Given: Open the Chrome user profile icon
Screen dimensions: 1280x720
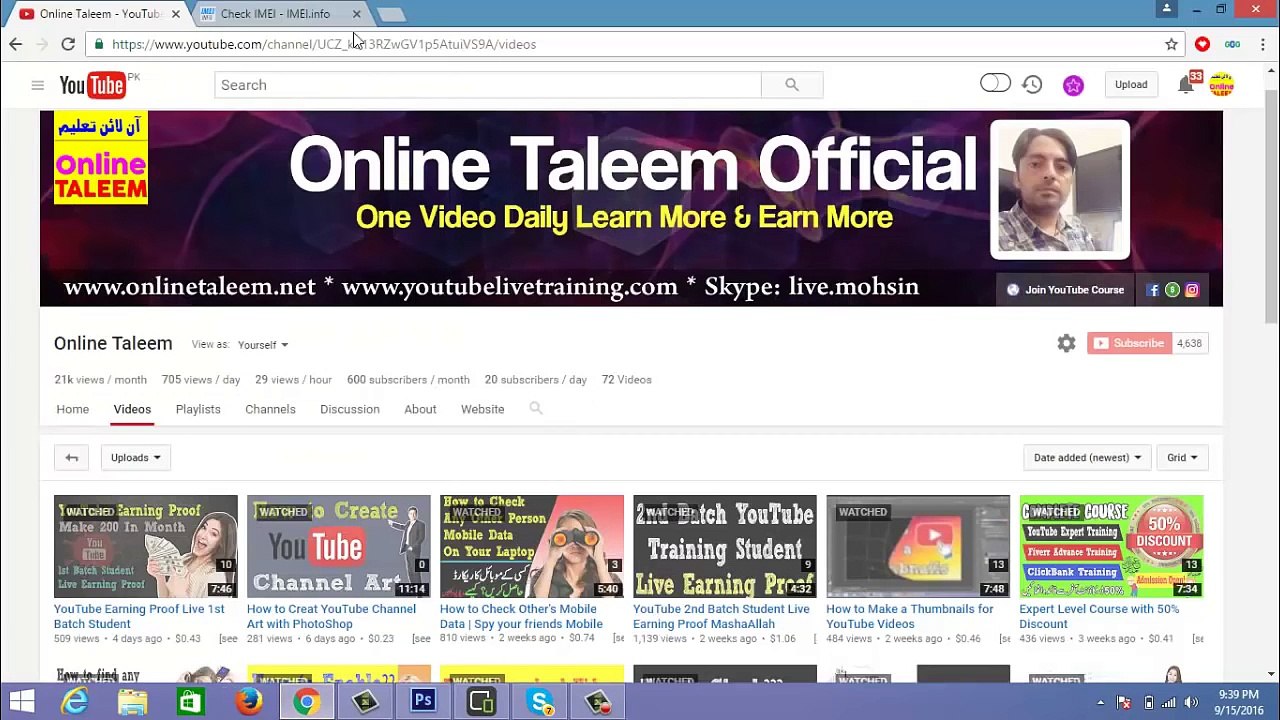Looking at the screenshot, I should (x=1166, y=9).
